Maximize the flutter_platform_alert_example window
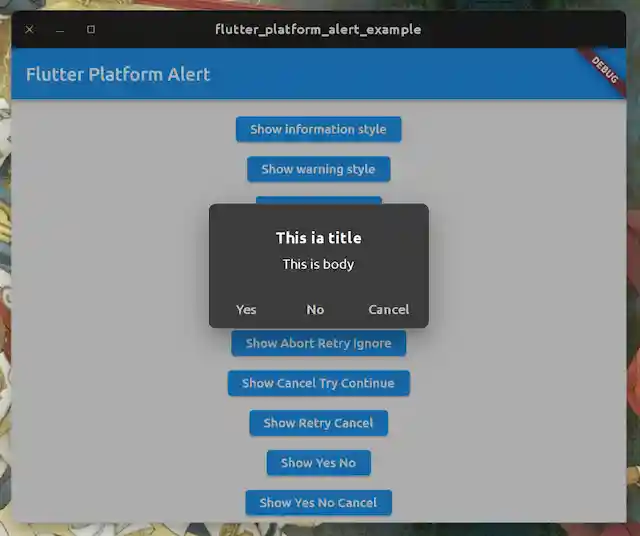Viewport: 640px width, 536px height. (x=91, y=29)
